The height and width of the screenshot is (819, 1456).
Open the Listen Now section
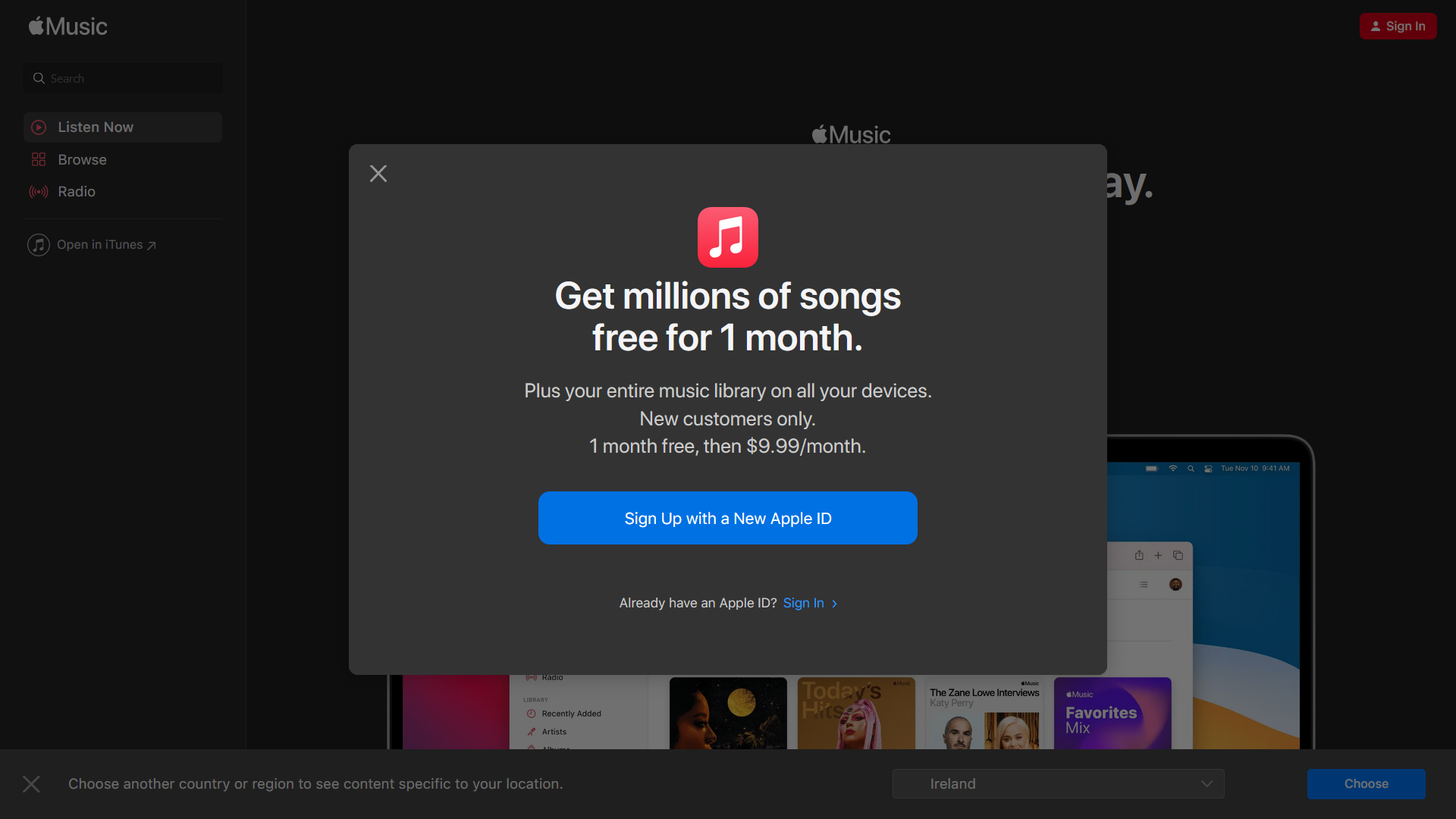click(123, 127)
